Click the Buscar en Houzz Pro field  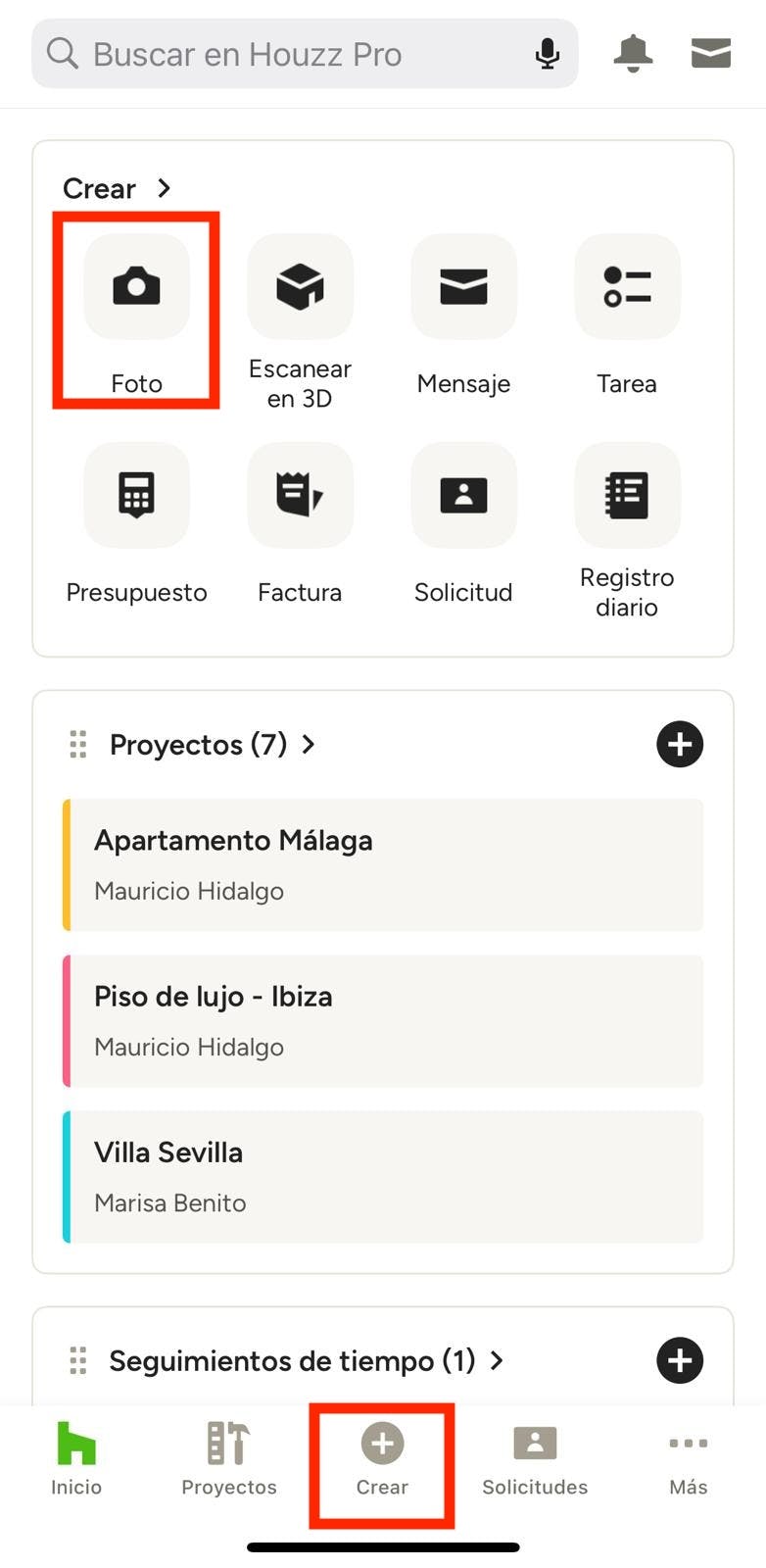(294, 54)
